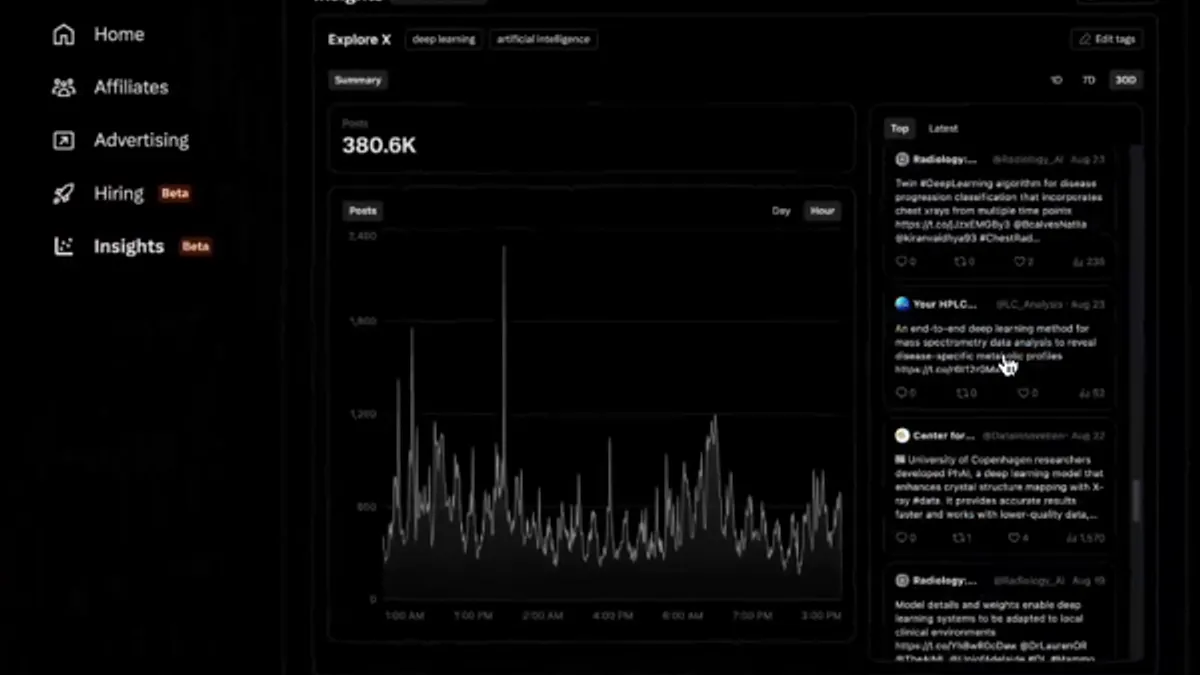
Task: Reply to the mass spectrometry post
Action: coord(901,393)
